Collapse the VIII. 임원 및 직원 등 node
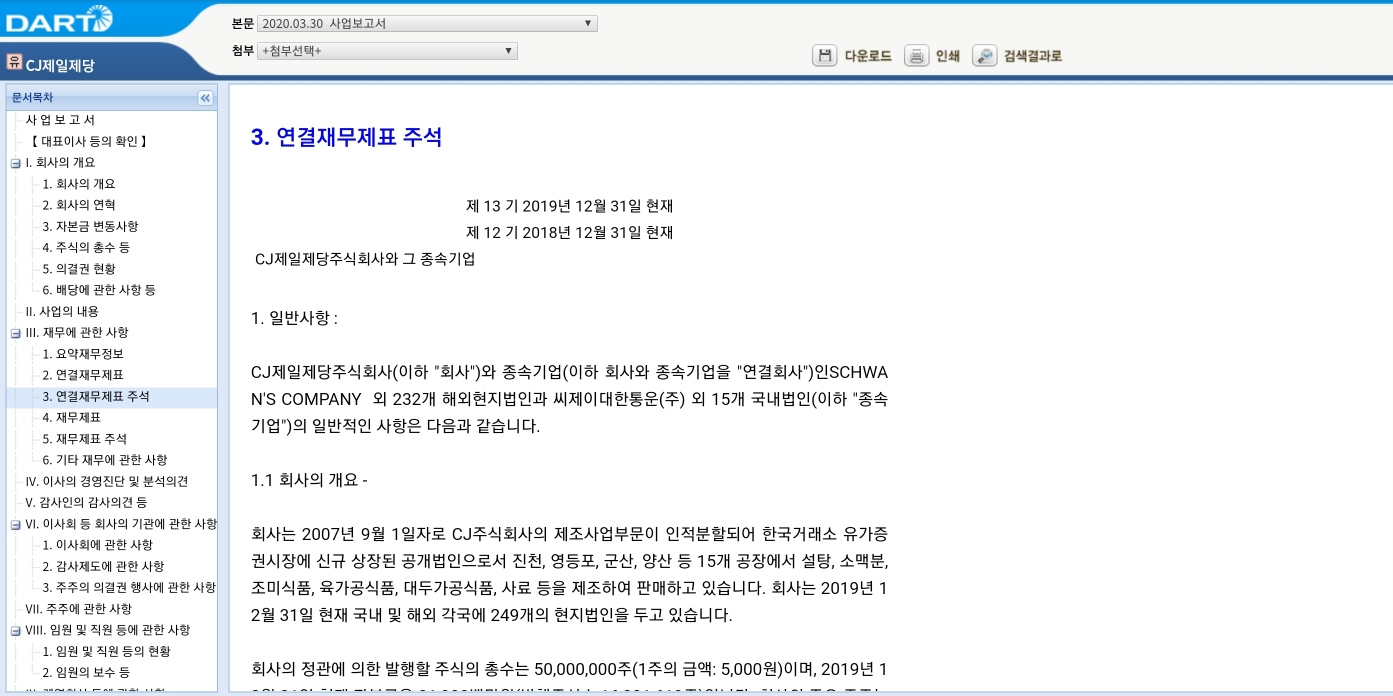 click(15, 631)
